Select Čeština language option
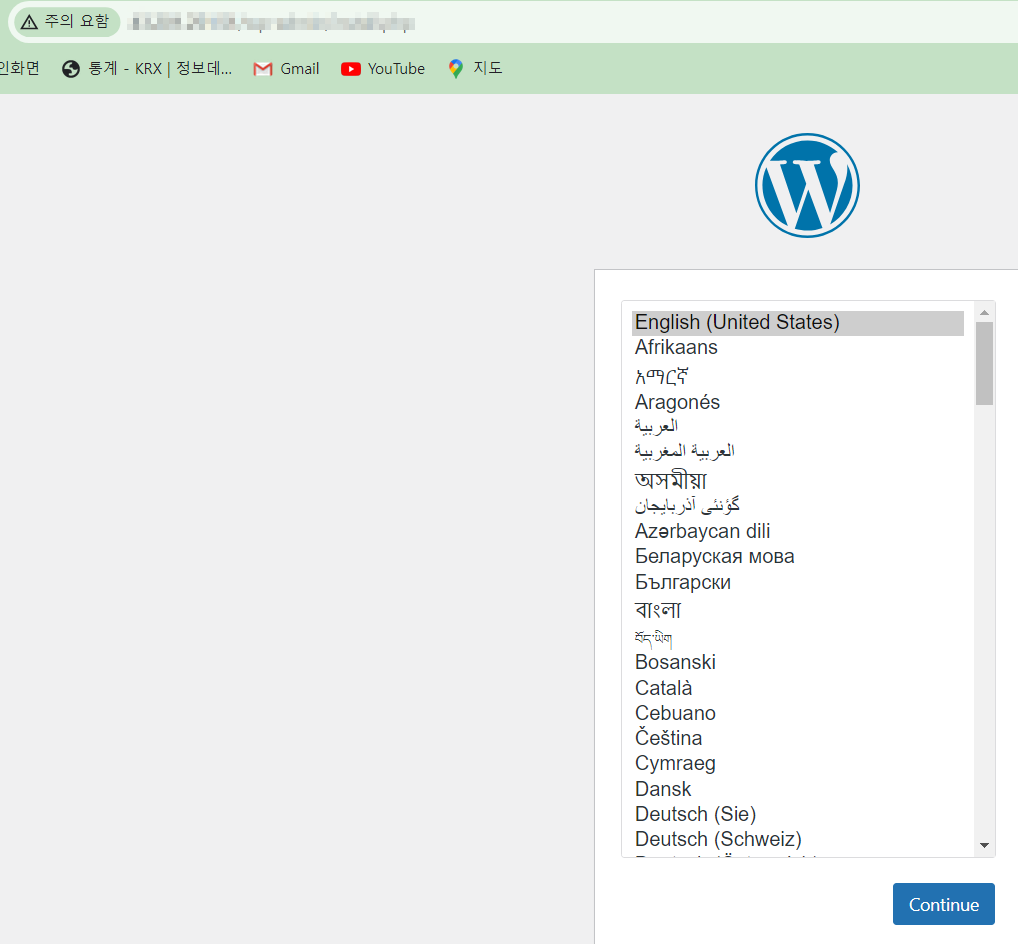Viewport: 1018px width, 944px height. click(x=797, y=738)
